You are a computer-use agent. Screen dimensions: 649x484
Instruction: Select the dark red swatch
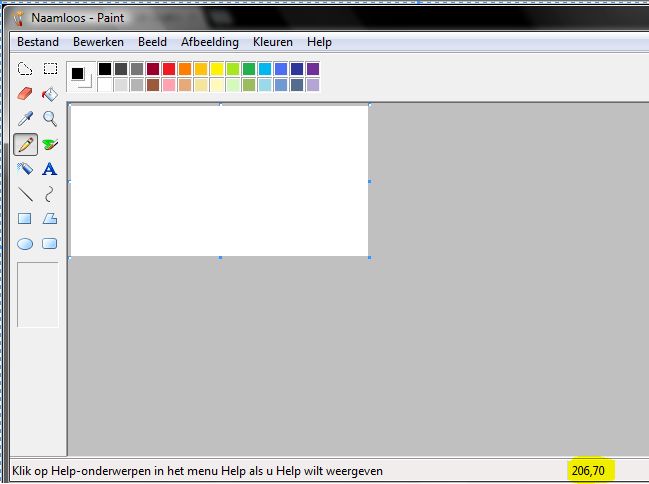click(153, 69)
